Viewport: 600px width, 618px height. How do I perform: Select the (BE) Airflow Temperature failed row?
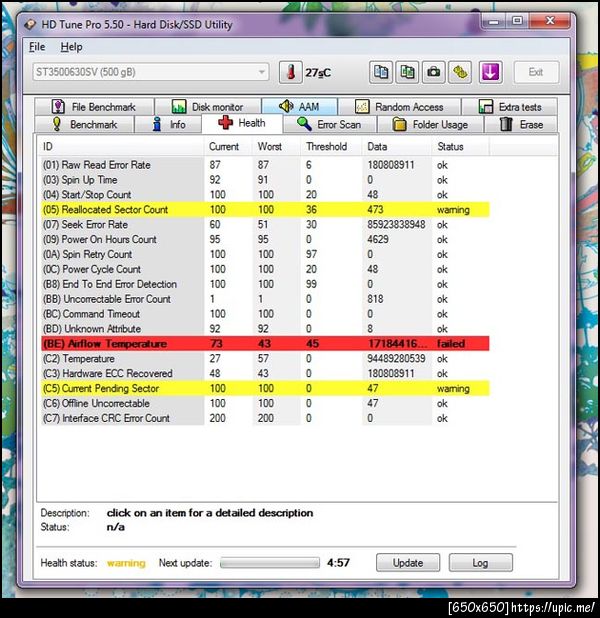click(265, 344)
